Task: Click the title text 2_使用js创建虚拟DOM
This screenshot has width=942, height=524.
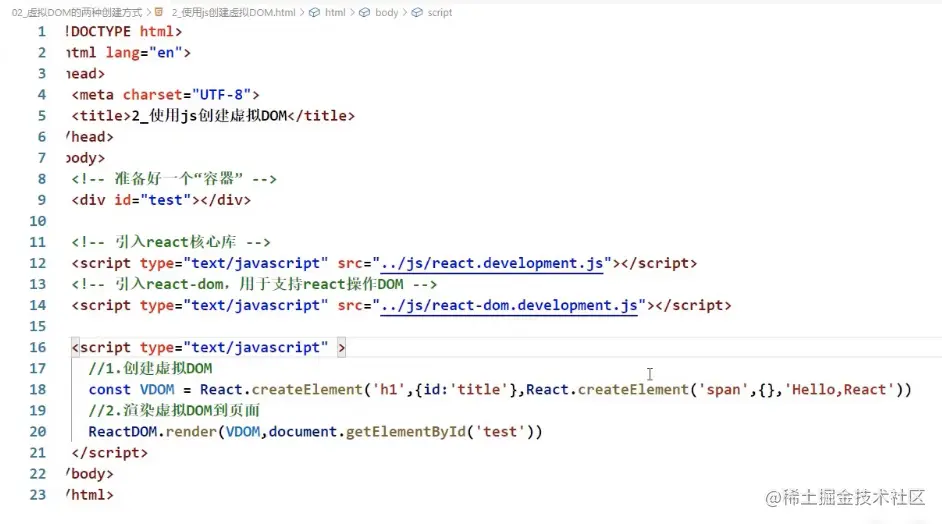Action: pos(209,115)
